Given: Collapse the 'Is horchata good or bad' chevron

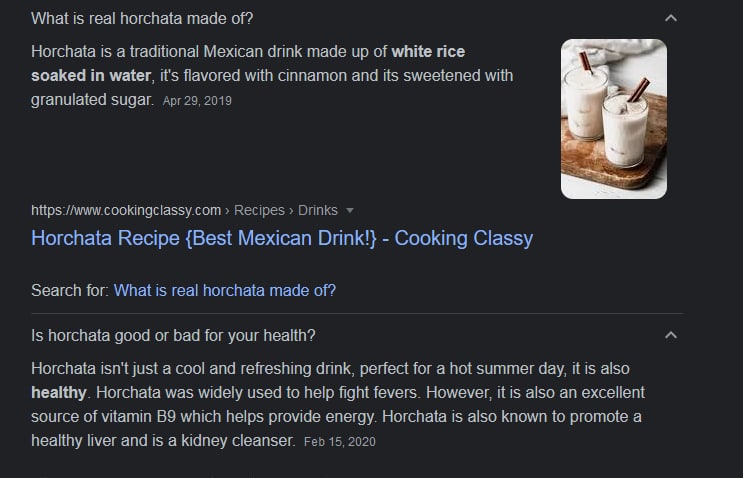Looking at the screenshot, I should coord(671,335).
